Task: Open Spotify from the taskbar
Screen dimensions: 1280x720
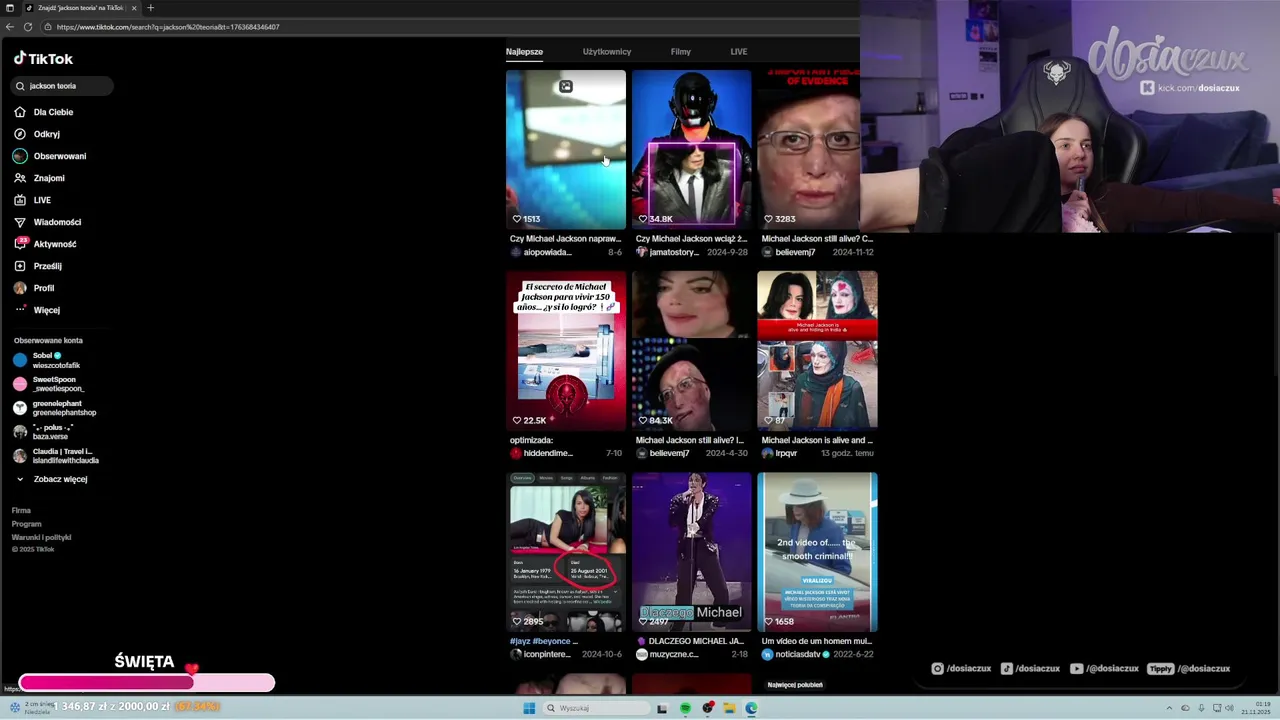Action: click(685, 708)
